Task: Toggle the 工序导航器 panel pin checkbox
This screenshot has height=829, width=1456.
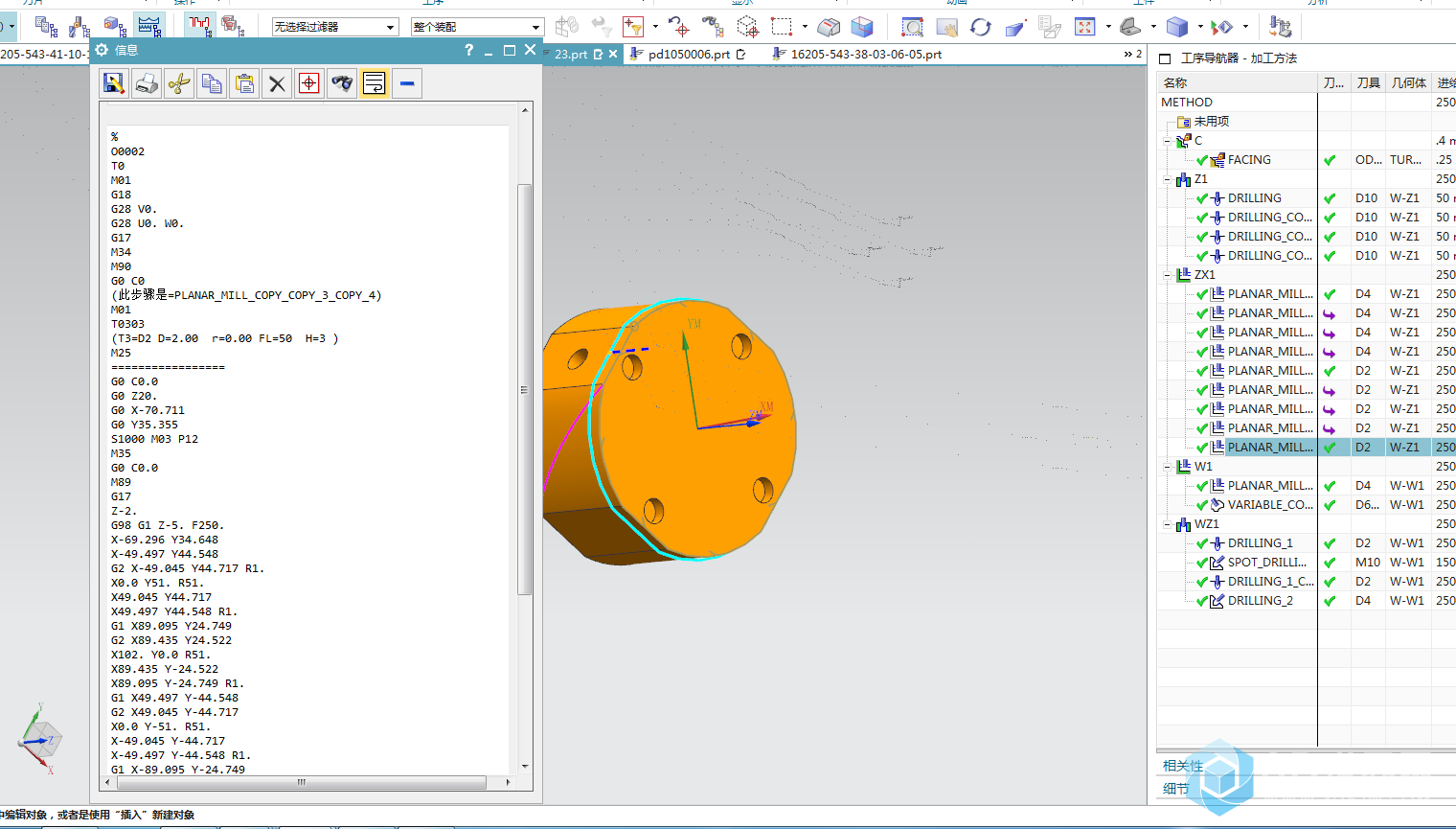Action: coord(1165,58)
